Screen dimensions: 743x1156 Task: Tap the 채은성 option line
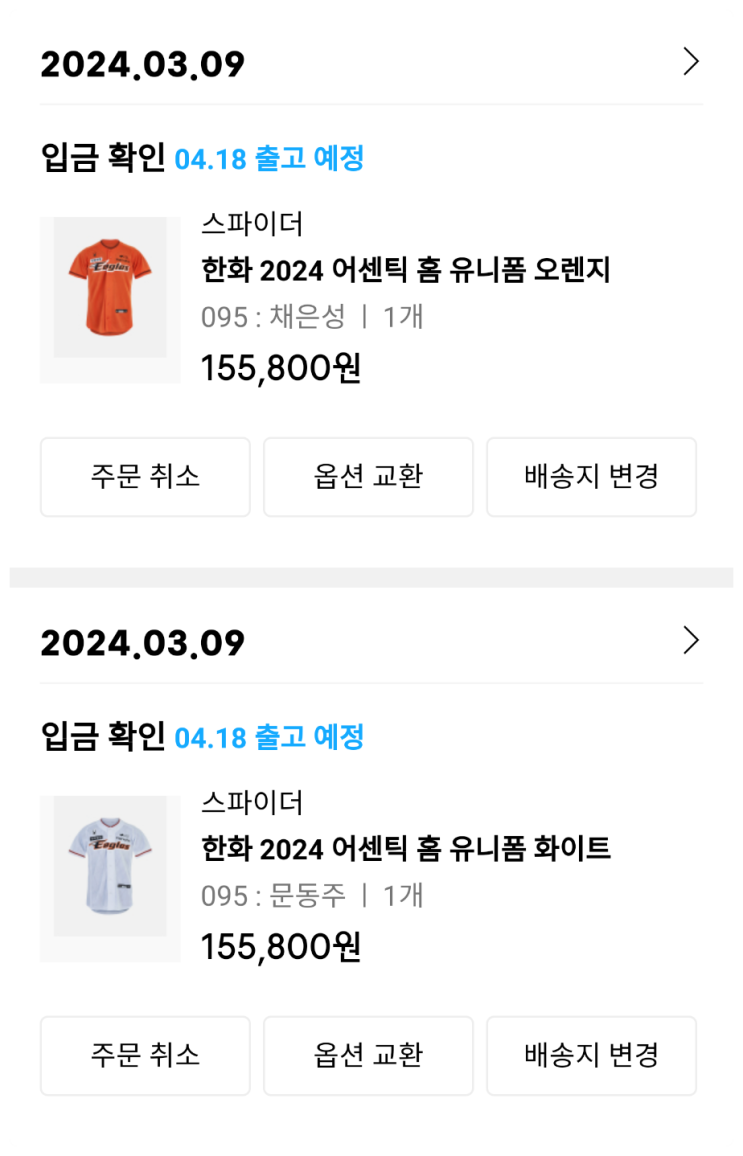tap(312, 317)
